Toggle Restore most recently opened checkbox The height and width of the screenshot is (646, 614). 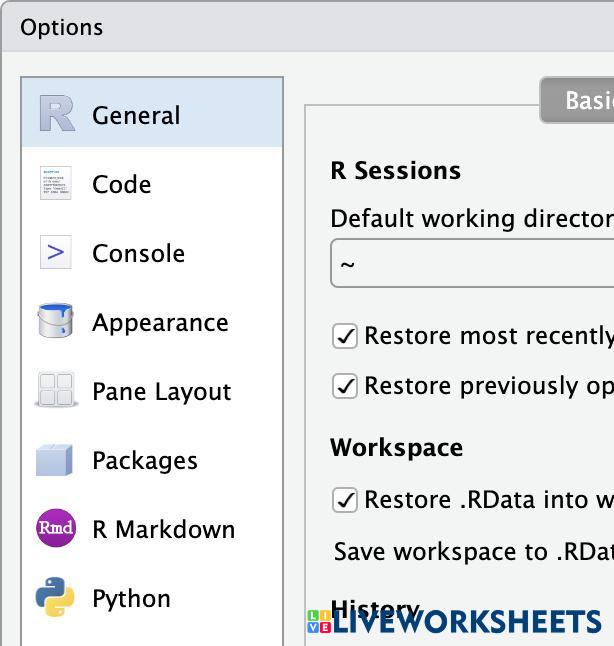[x=345, y=336]
